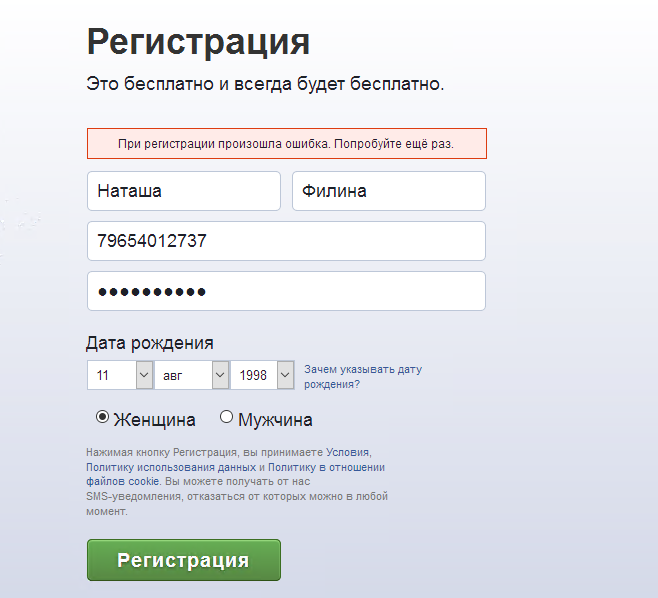658x598 pixels.
Task: Expand the birth month dropdown showing авг
Action: pyautogui.click(x=191, y=375)
